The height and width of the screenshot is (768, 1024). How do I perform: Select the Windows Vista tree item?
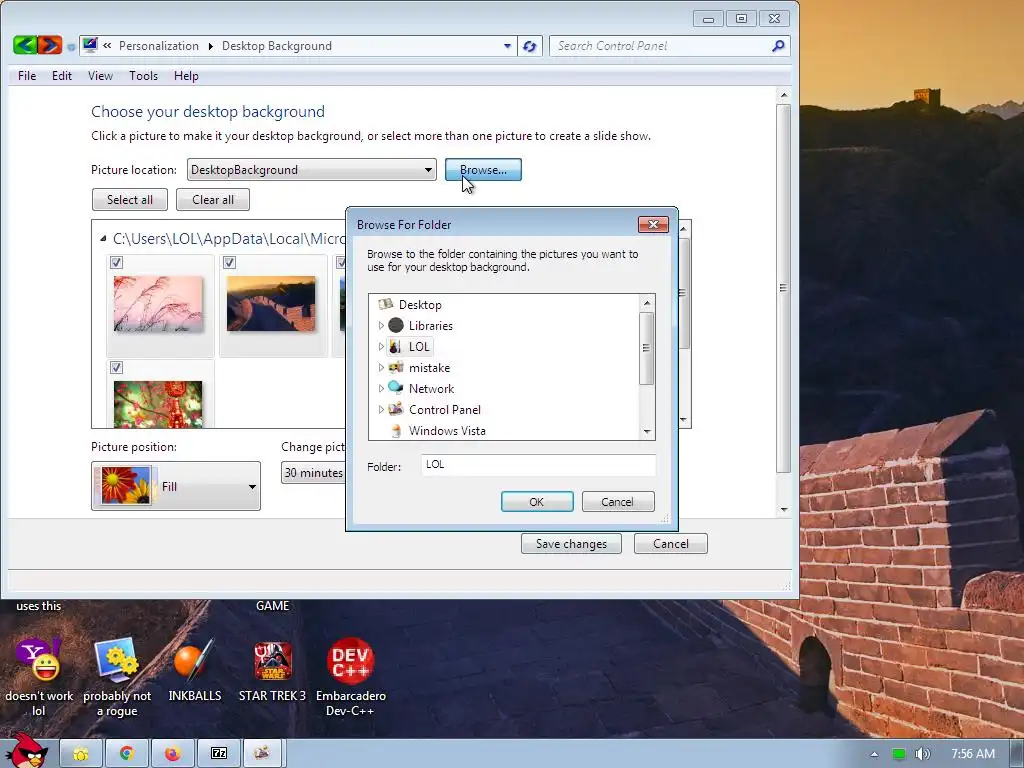pyautogui.click(x=447, y=431)
